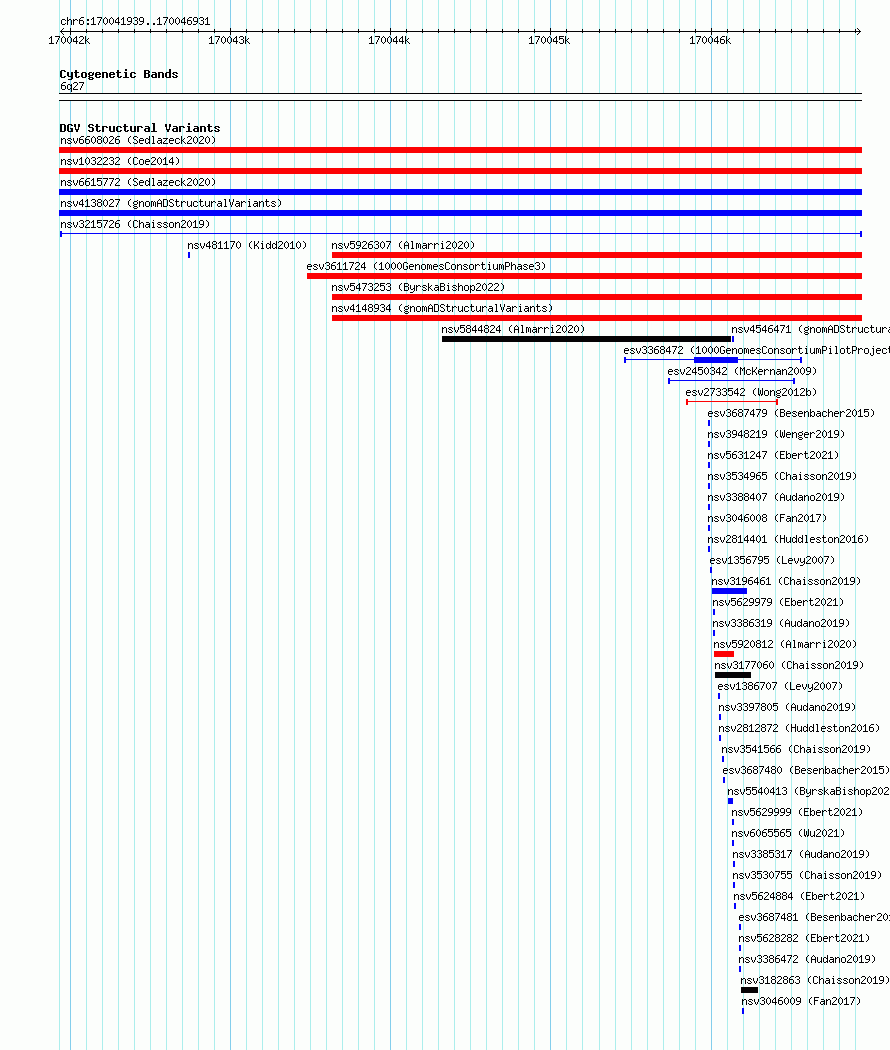Open variant nsv3385317 (Audano2019)
Screen dimensions: 890x1050
coord(801,854)
